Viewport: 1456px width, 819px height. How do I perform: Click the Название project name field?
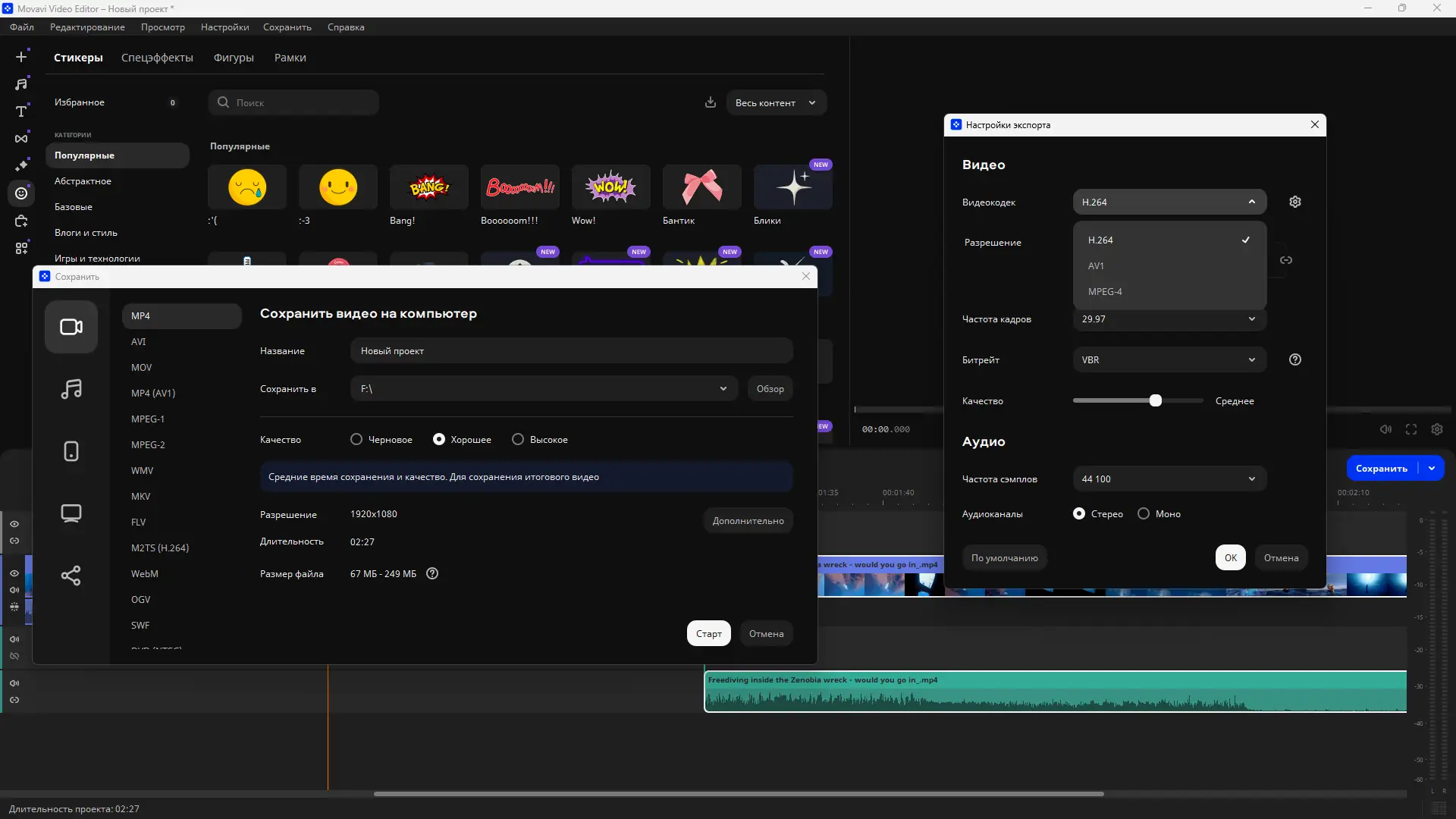(x=571, y=350)
